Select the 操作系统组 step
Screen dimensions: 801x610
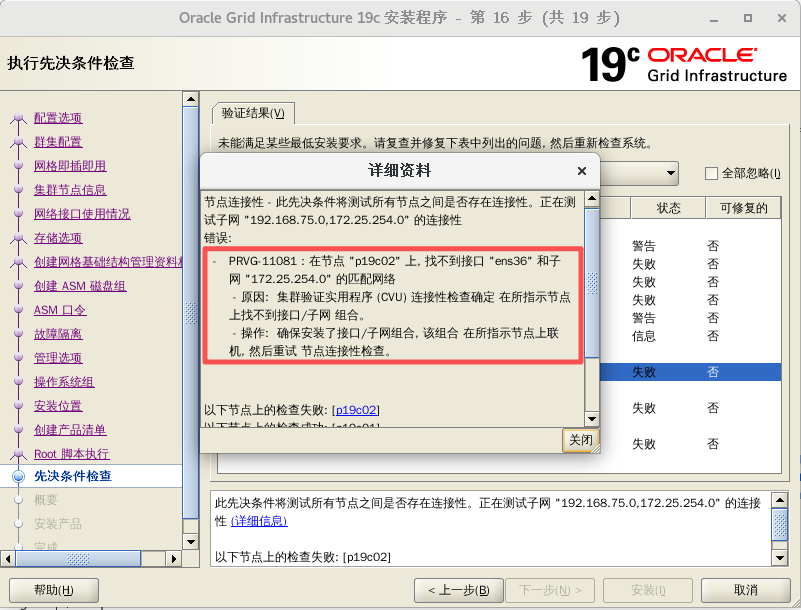point(64,382)
